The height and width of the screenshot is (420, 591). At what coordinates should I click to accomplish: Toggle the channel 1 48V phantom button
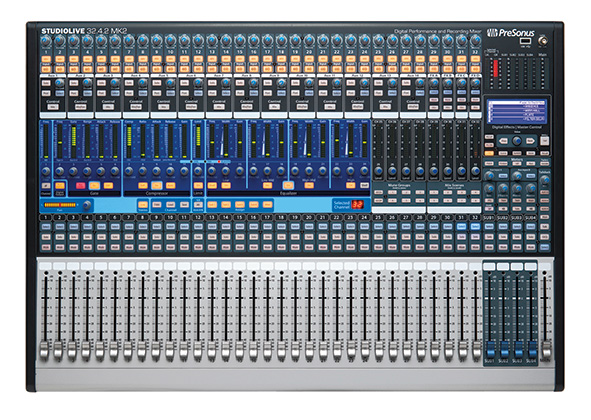point(46,59)
